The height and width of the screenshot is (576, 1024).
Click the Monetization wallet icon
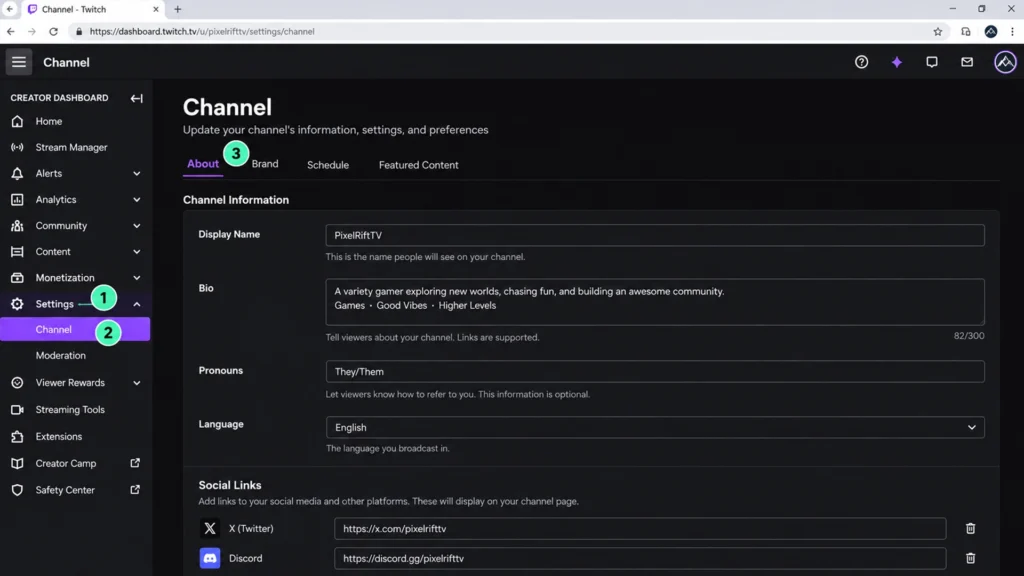click(17, 278)
